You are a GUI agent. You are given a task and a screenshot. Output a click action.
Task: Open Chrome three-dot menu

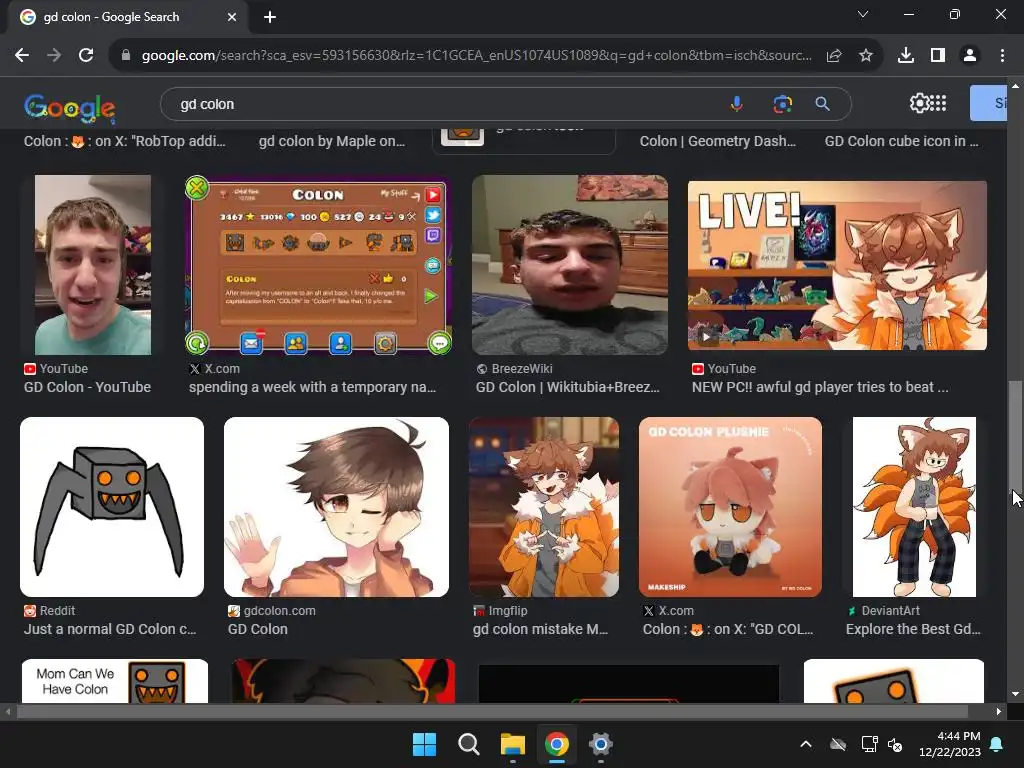(x=1002, y=56)
